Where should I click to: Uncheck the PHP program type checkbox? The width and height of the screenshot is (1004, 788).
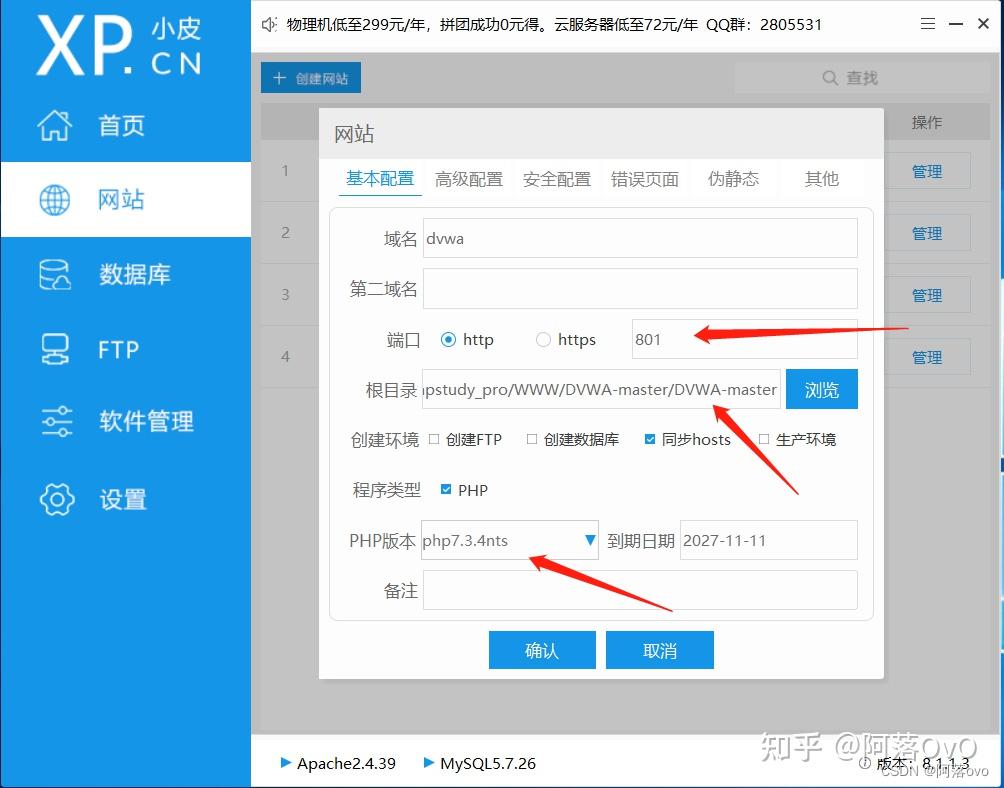446,490
